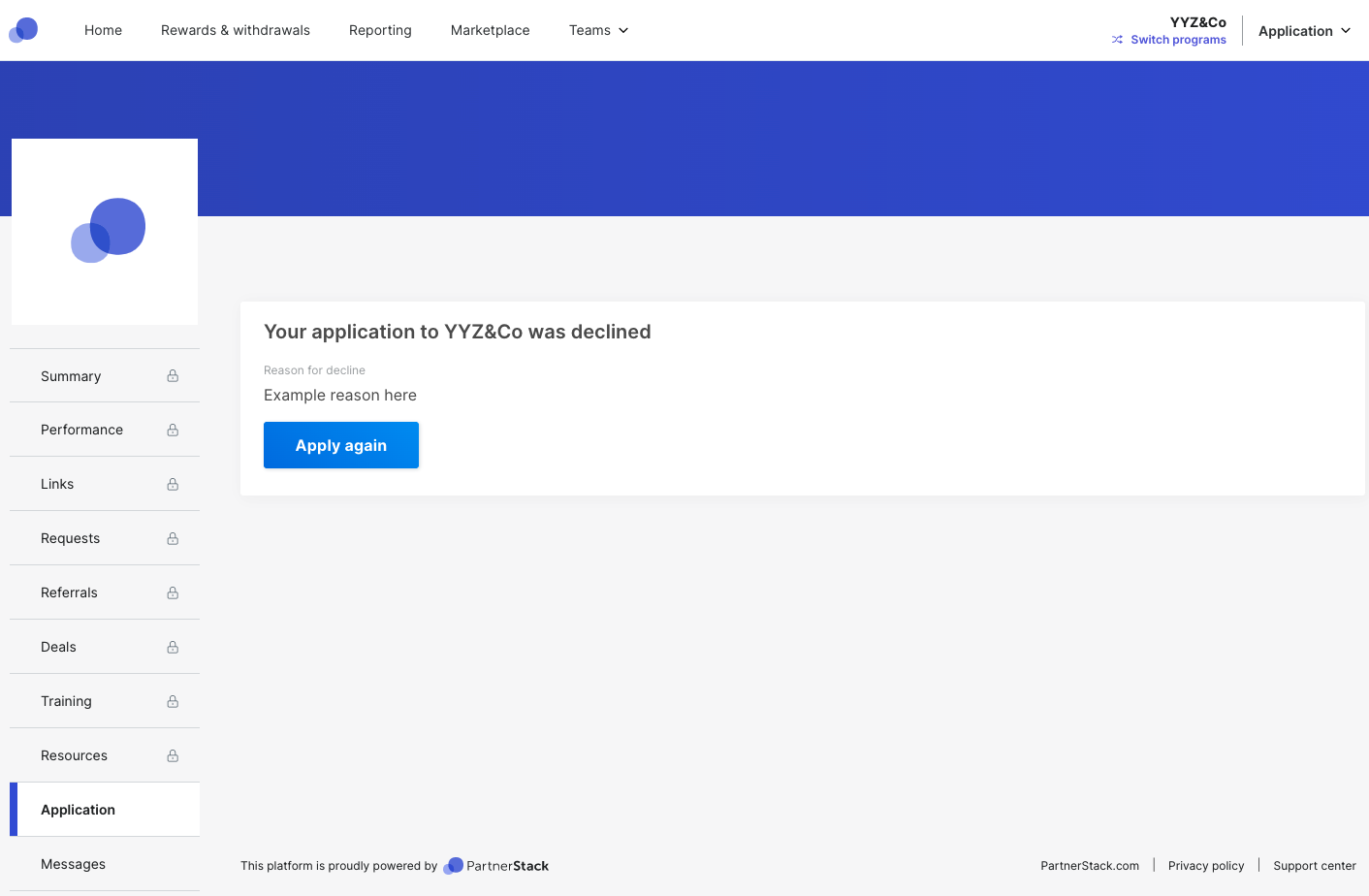Click the YYZ&Co program logo thumbnail

[x=105, y=232]
